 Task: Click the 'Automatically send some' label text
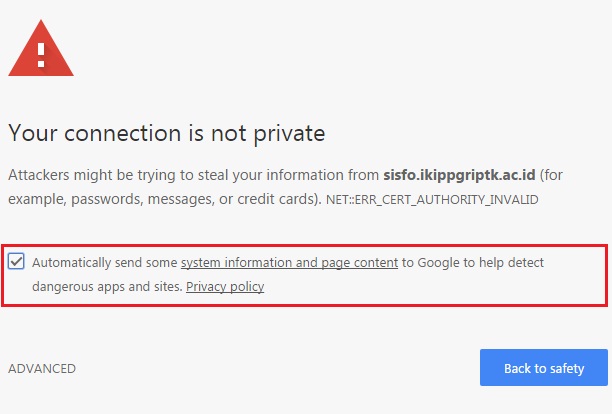coord(105,262)
